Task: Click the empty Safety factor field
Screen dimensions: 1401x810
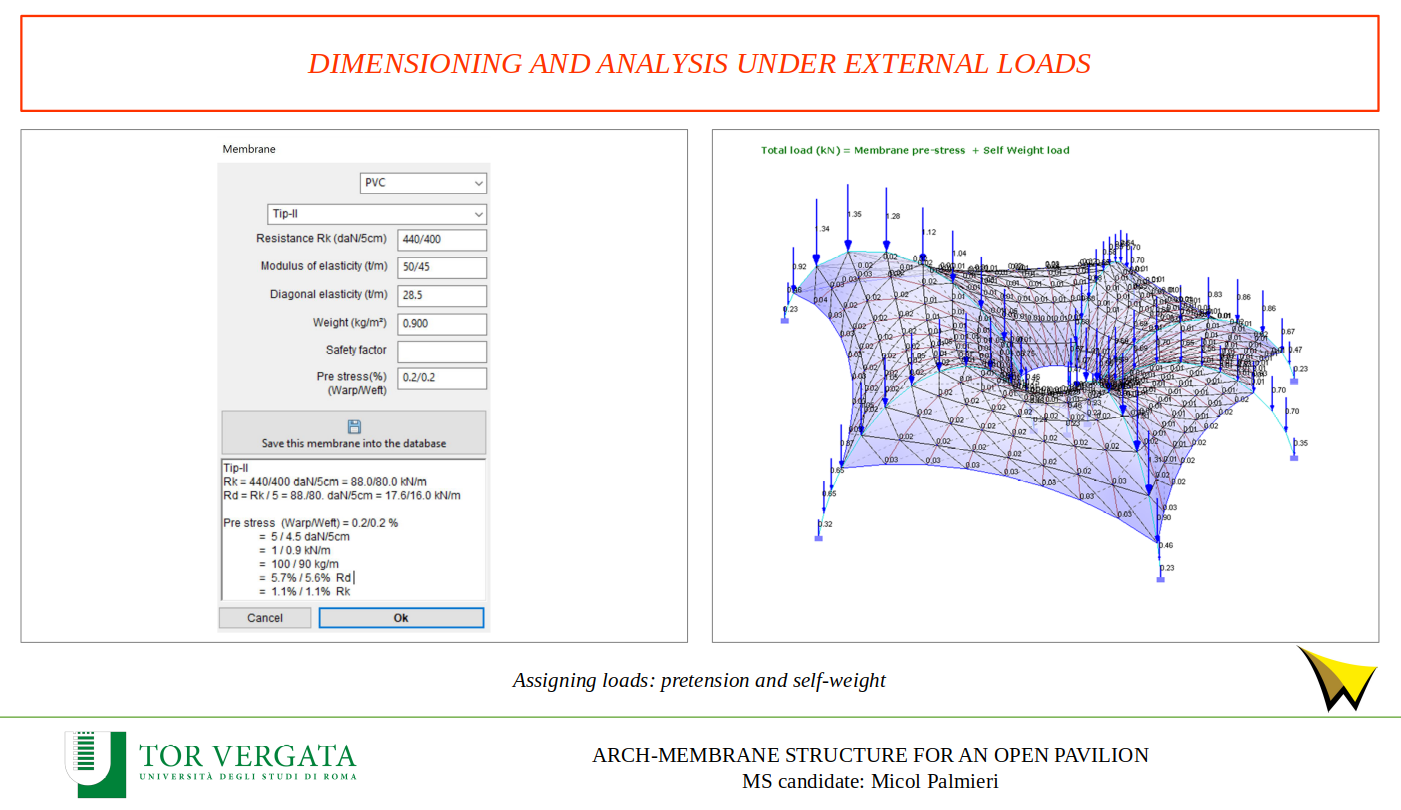Action: pyautogui.click(x=441, y=352)
